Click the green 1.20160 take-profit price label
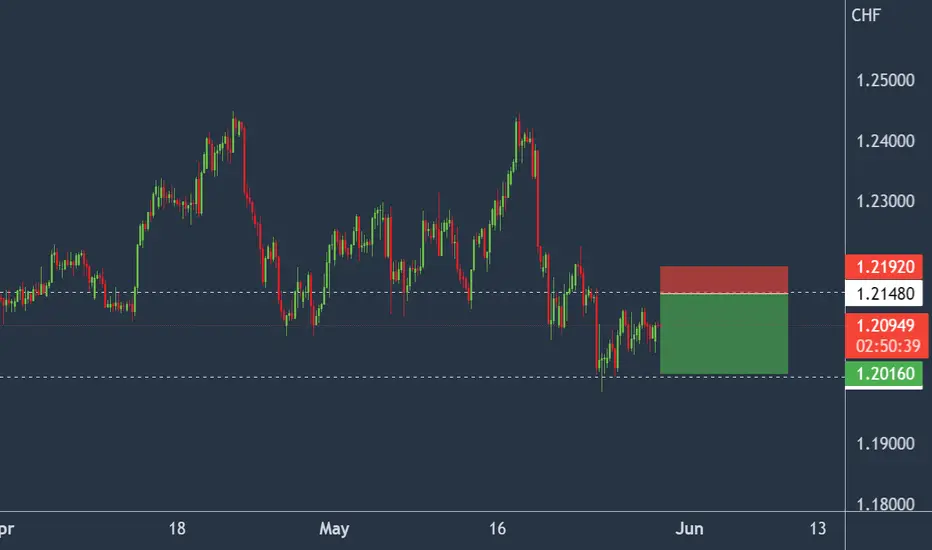The width and height of the screenshot is (932, 550). click(x=884, y=374)
